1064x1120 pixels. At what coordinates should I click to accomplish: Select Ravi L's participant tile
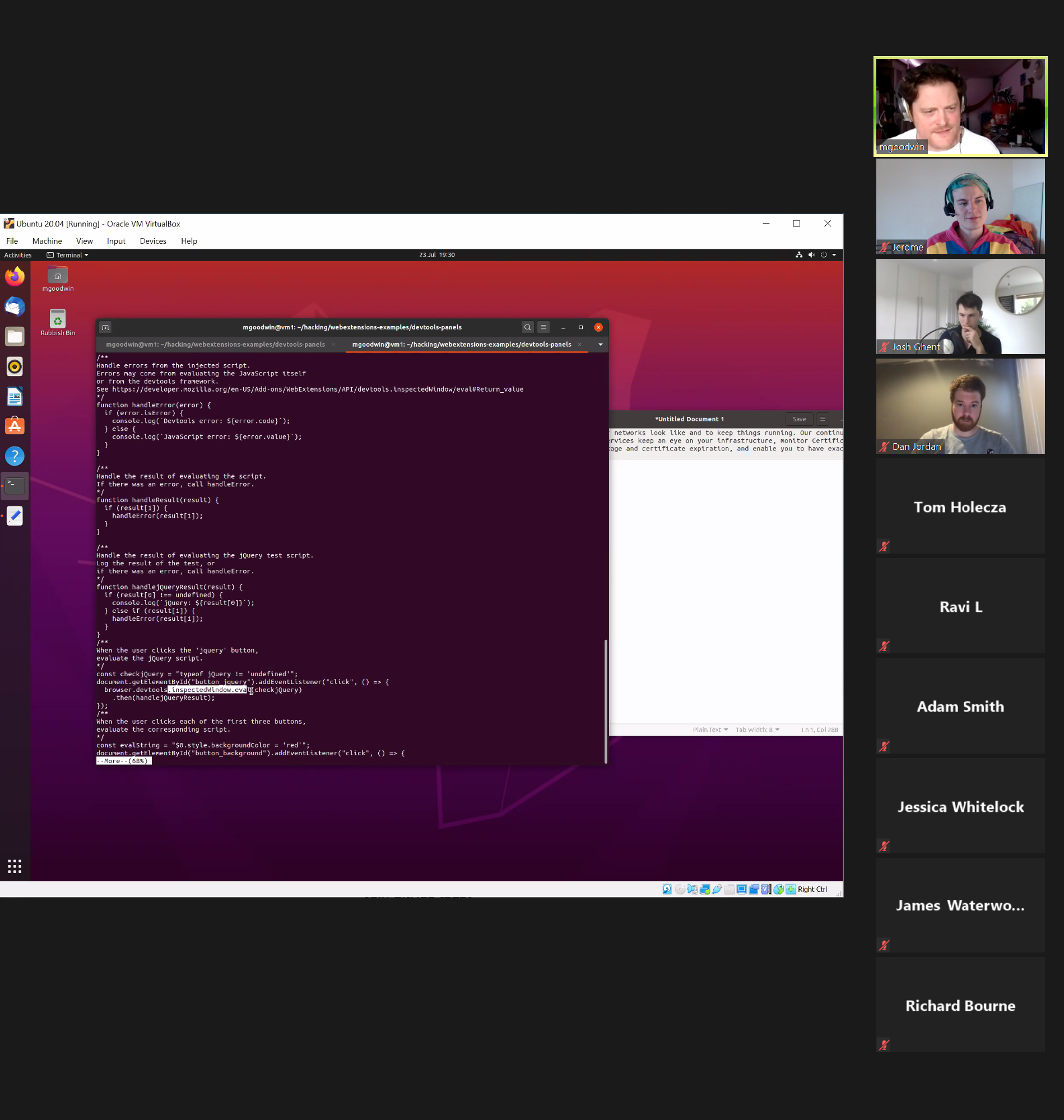point(960,606)
